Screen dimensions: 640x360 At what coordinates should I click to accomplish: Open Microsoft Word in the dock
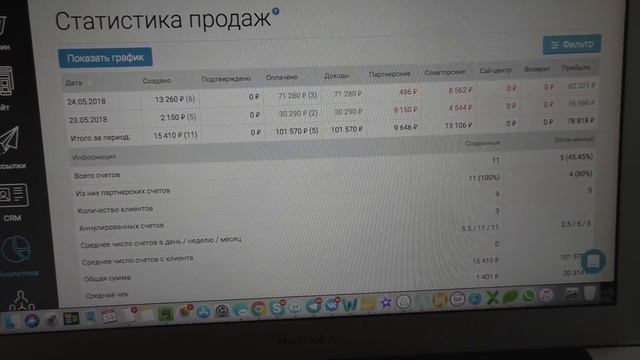click(349, 304)
